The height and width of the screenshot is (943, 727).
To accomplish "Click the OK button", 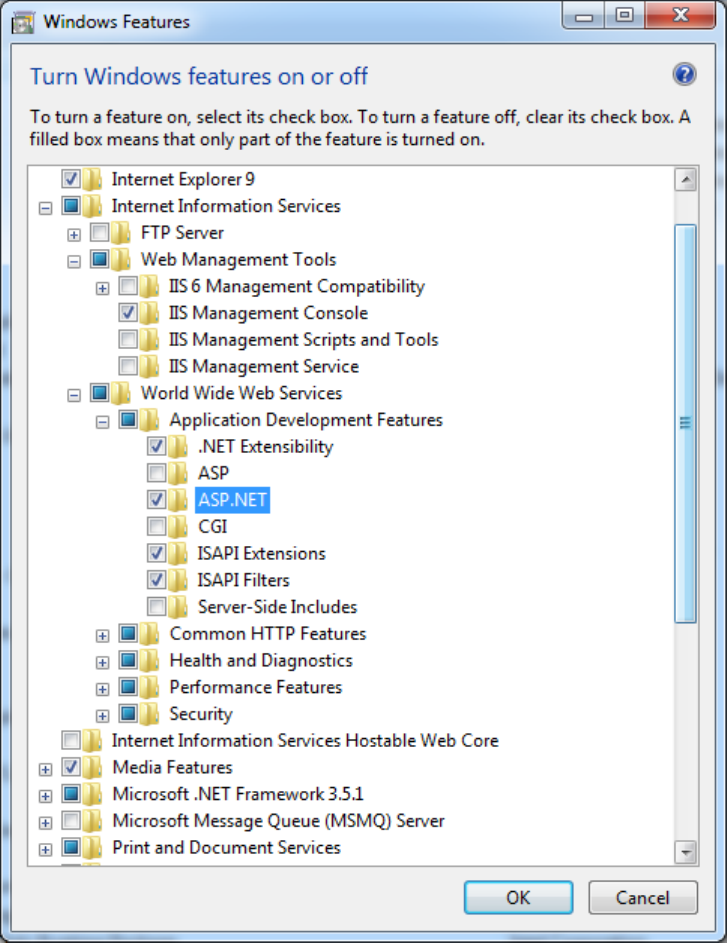I will click(518, 897).
